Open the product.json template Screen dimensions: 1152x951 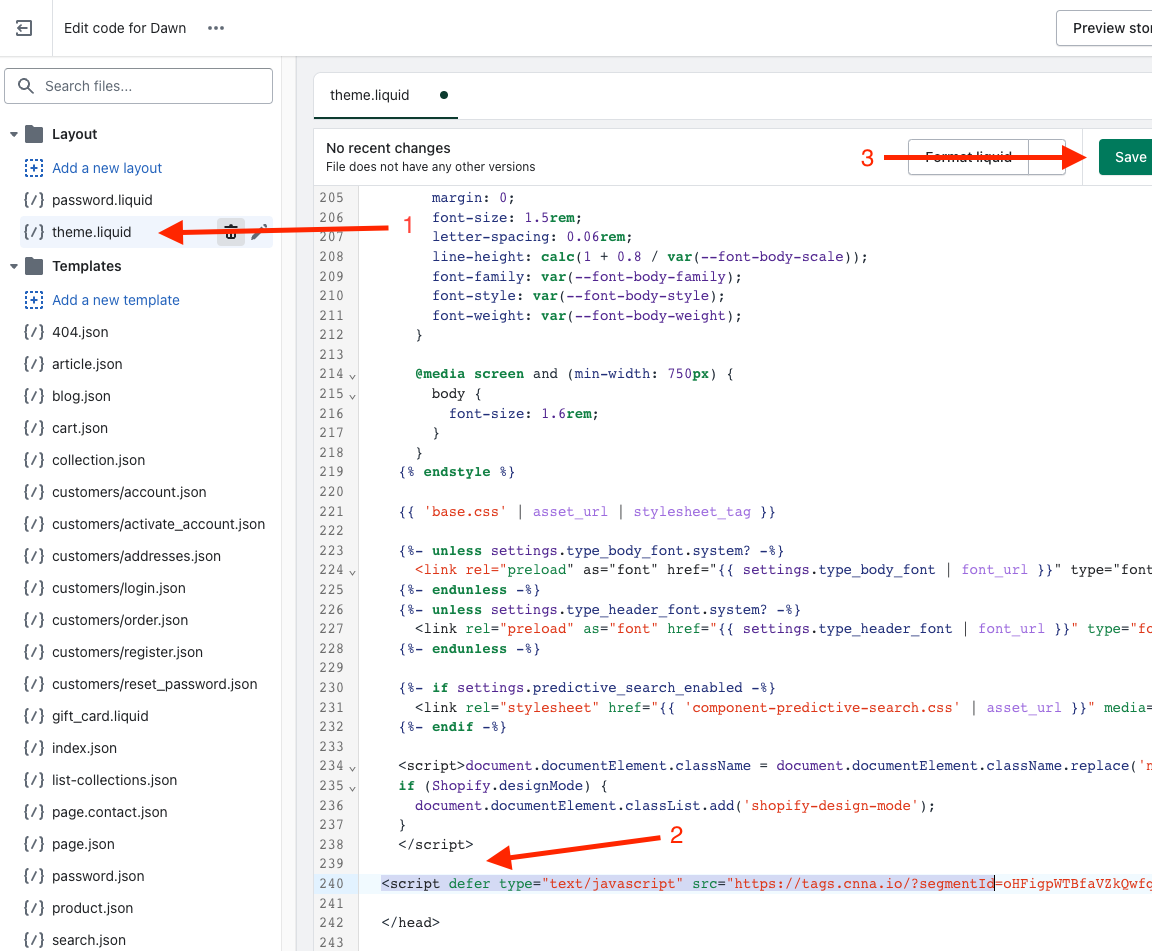[x=92, y=908]
